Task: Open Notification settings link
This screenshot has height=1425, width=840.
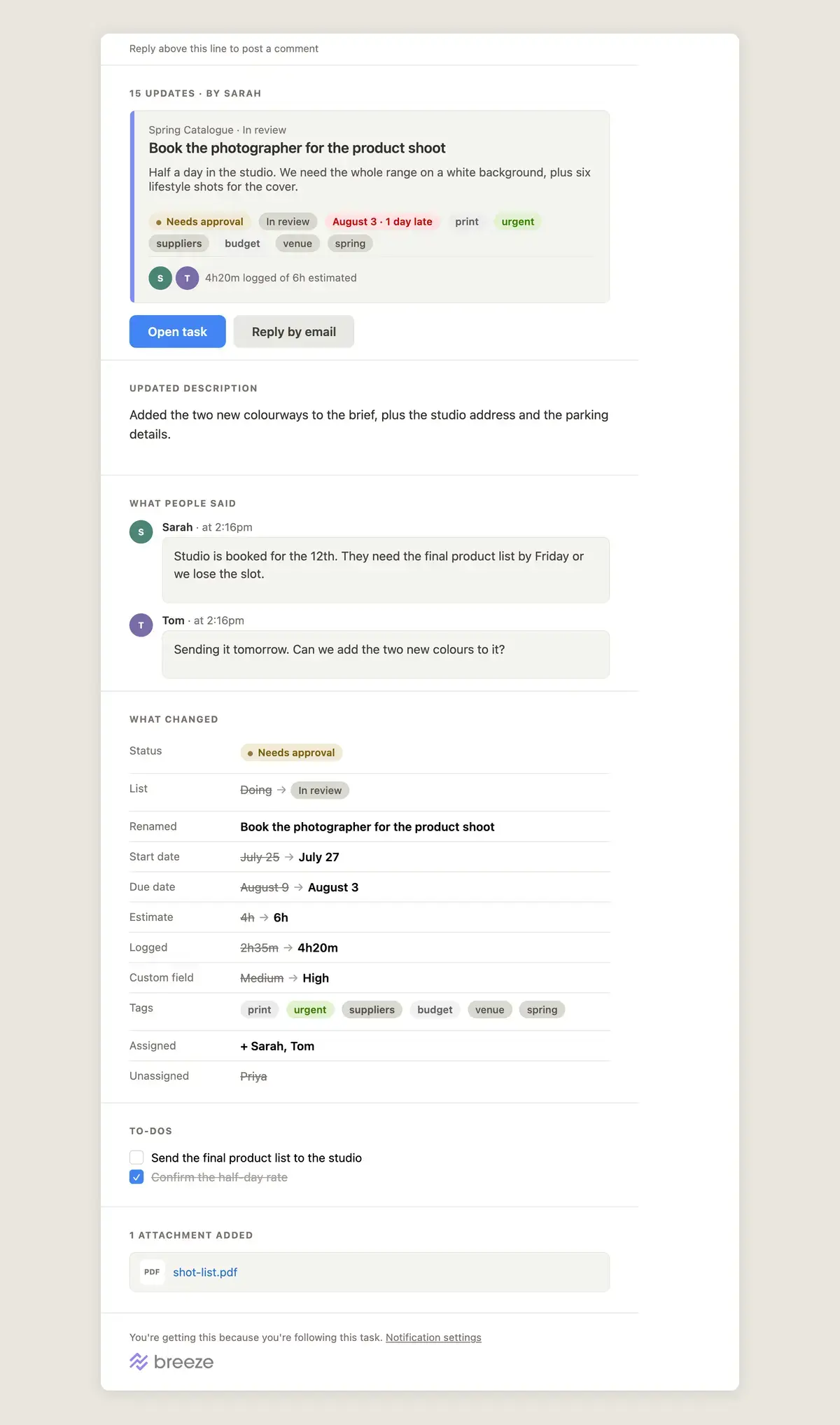Action: click(x=433, y=1337)
